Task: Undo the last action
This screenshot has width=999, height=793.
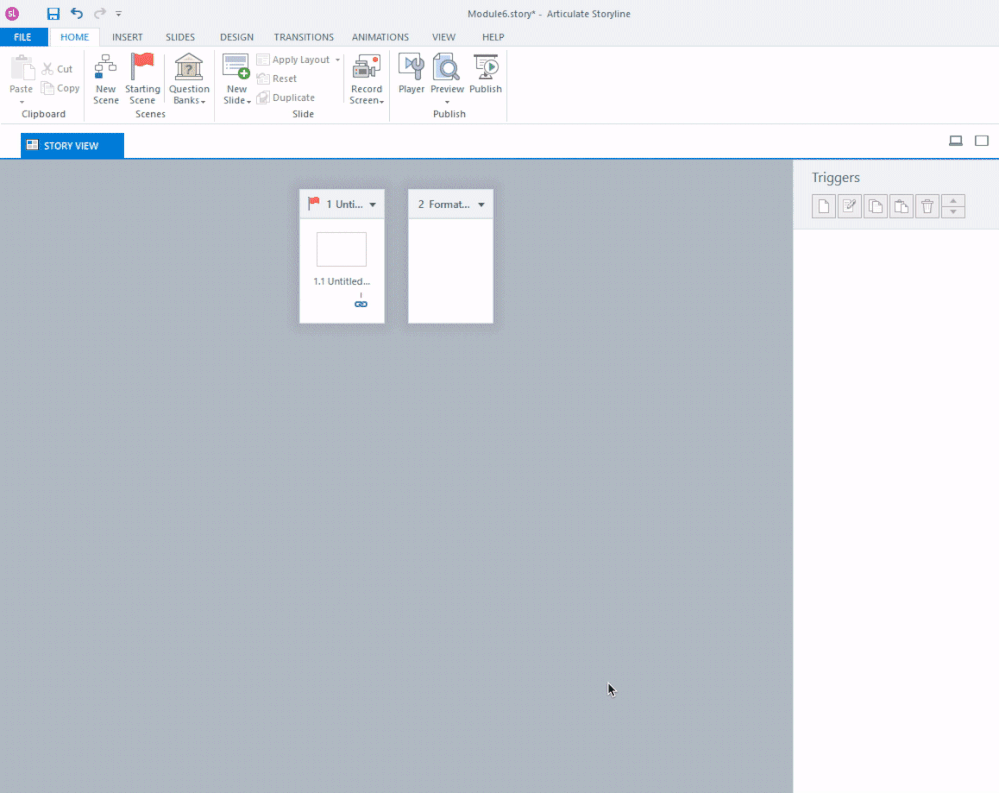Action: 77,14
